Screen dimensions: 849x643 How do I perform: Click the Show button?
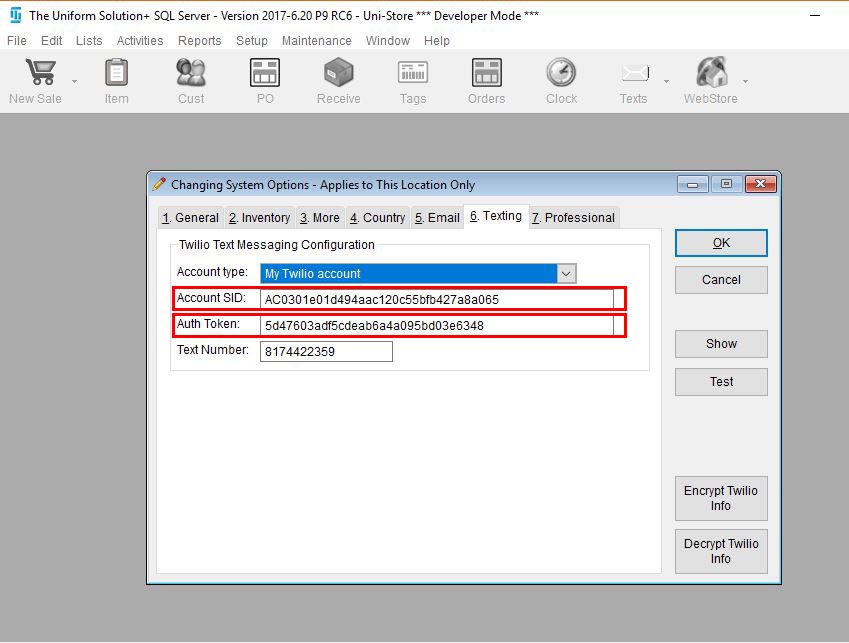point(721,344)
